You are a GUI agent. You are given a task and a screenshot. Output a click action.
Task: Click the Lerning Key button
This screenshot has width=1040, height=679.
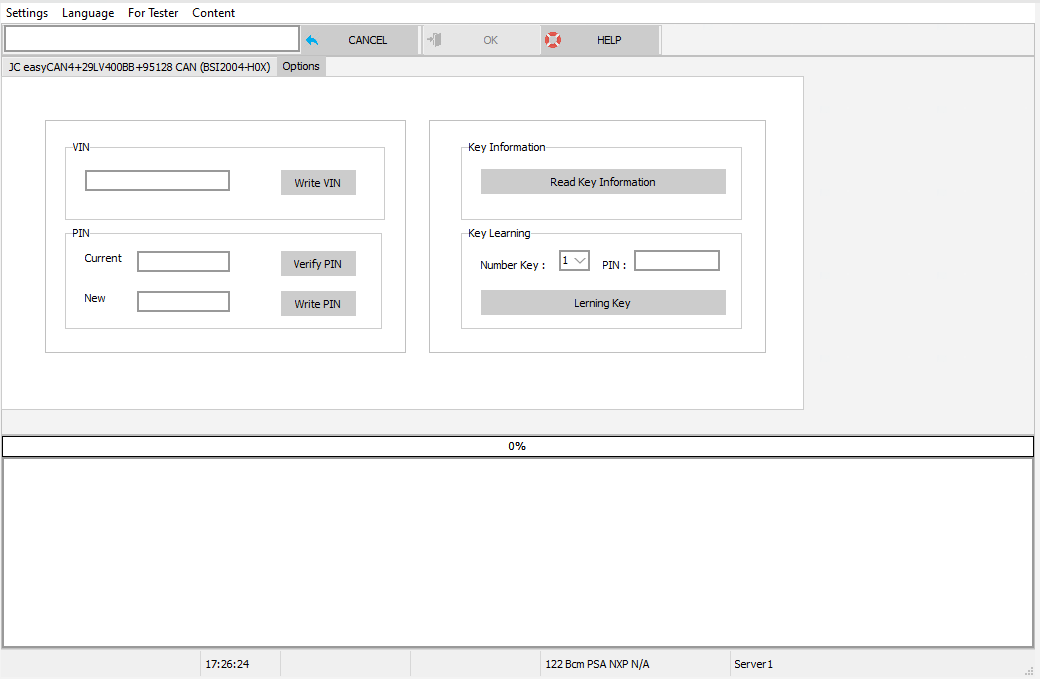(x=603, y=302)
